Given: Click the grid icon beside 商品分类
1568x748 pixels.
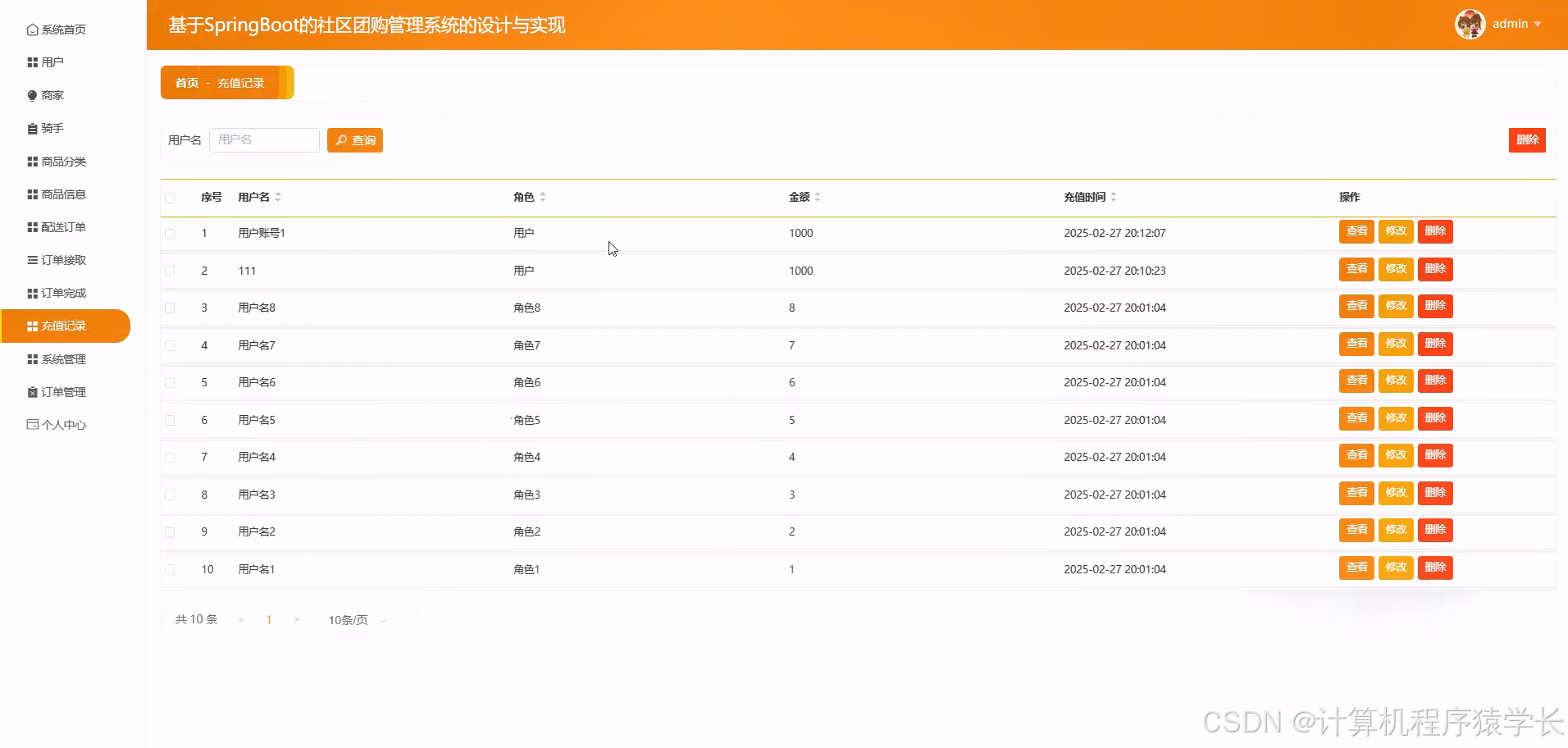Looking at the screenshot, I should 32,162.
